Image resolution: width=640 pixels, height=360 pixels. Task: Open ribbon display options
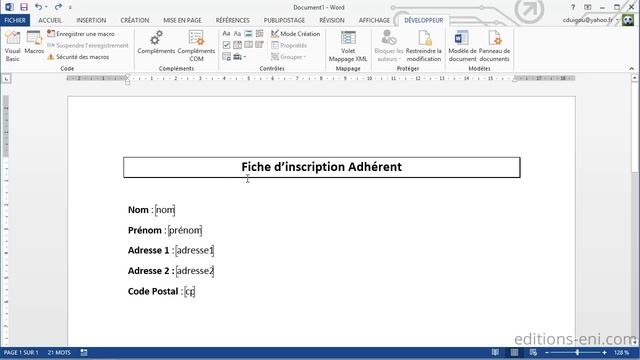[588, 7]
